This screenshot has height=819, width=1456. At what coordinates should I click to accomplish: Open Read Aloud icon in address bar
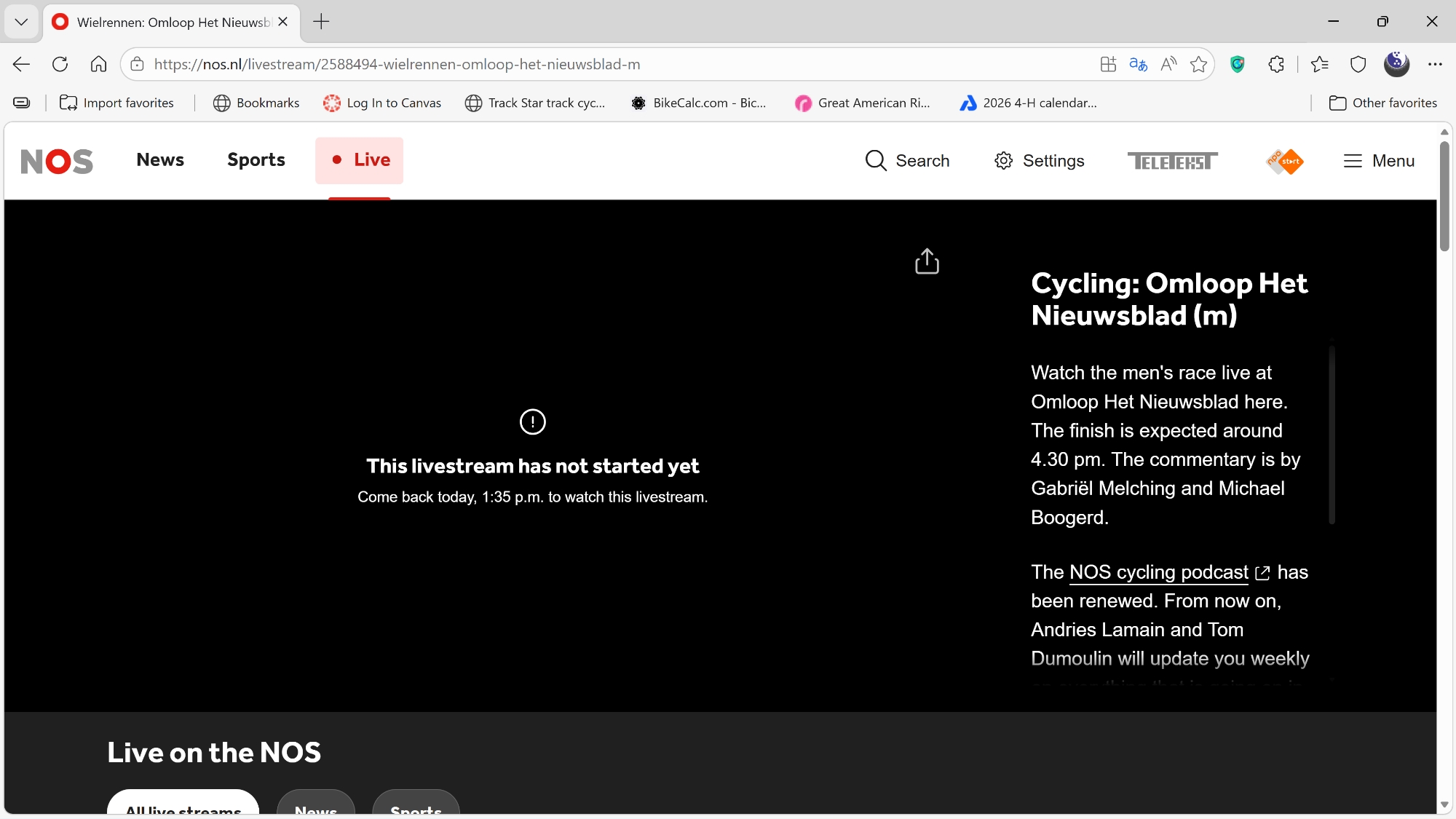[x=1168, y=64]
